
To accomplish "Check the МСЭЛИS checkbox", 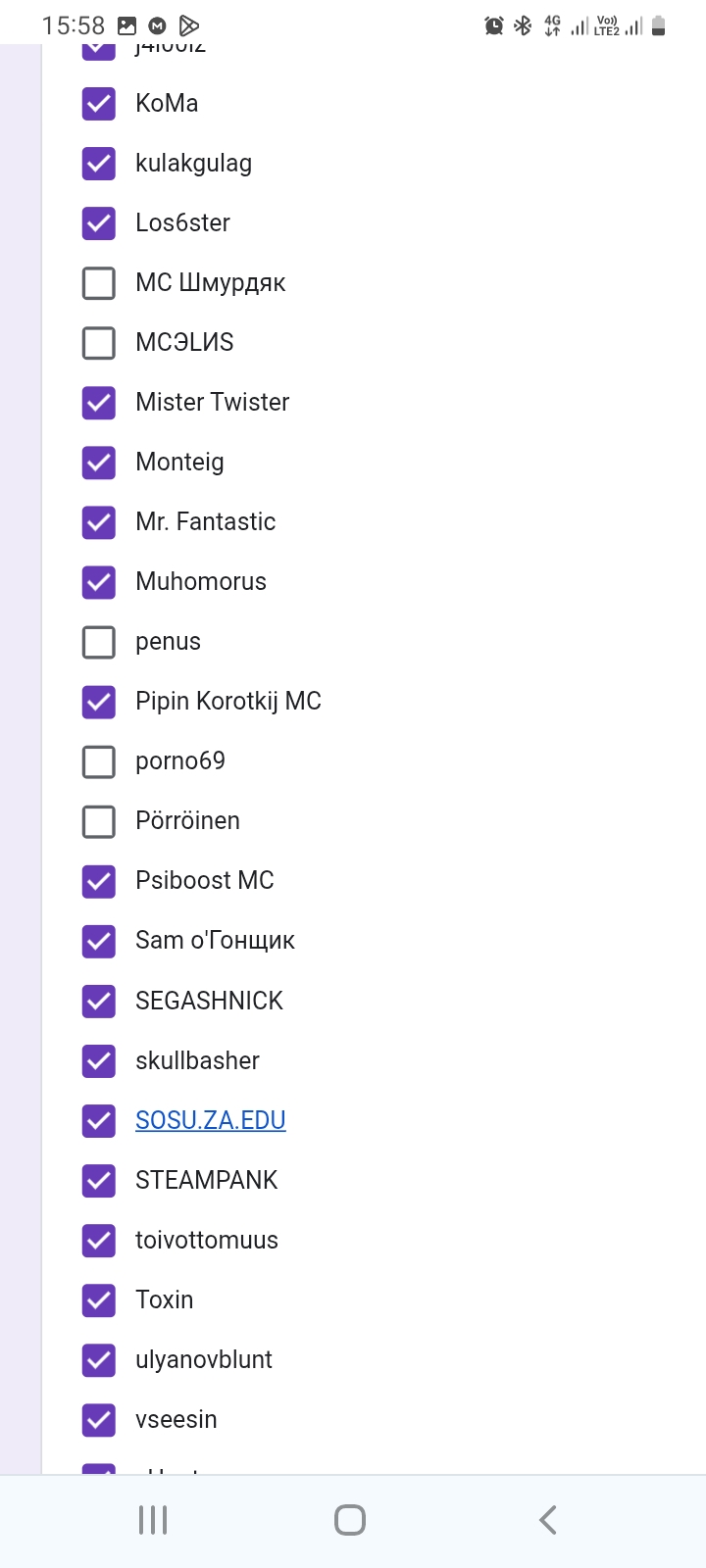I will [99, 343].
